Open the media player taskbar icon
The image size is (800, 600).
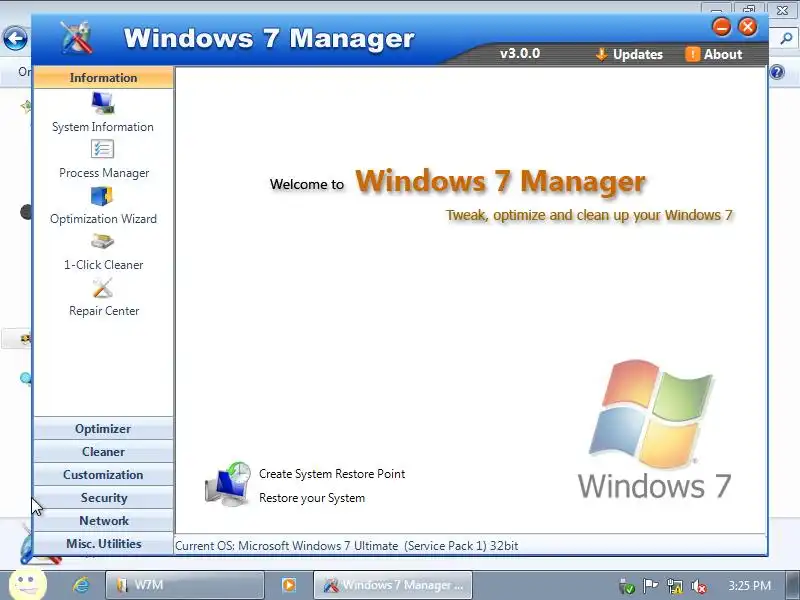[x=289, y=585]
